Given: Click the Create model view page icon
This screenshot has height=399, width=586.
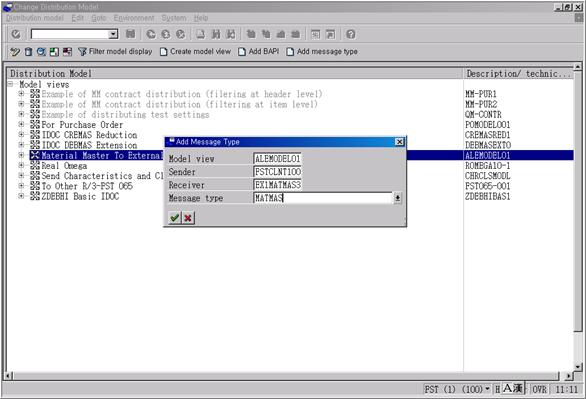Looking at the screenshot, I should point(163,52).
